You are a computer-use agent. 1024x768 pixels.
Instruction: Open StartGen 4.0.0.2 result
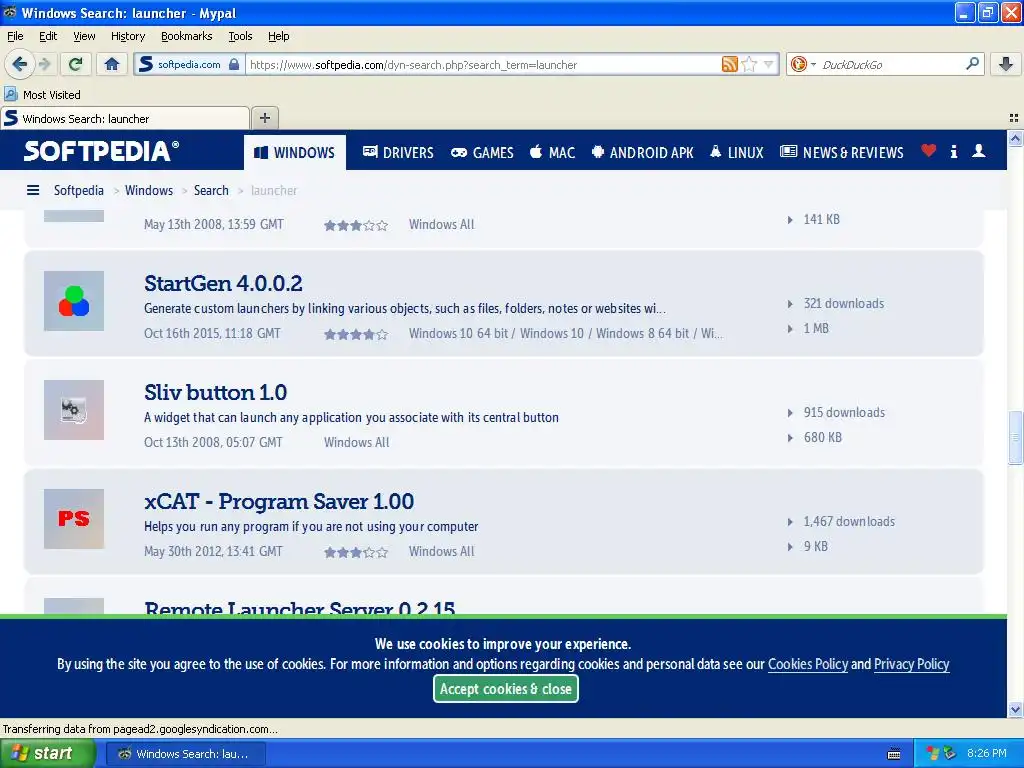pos(223,283)
